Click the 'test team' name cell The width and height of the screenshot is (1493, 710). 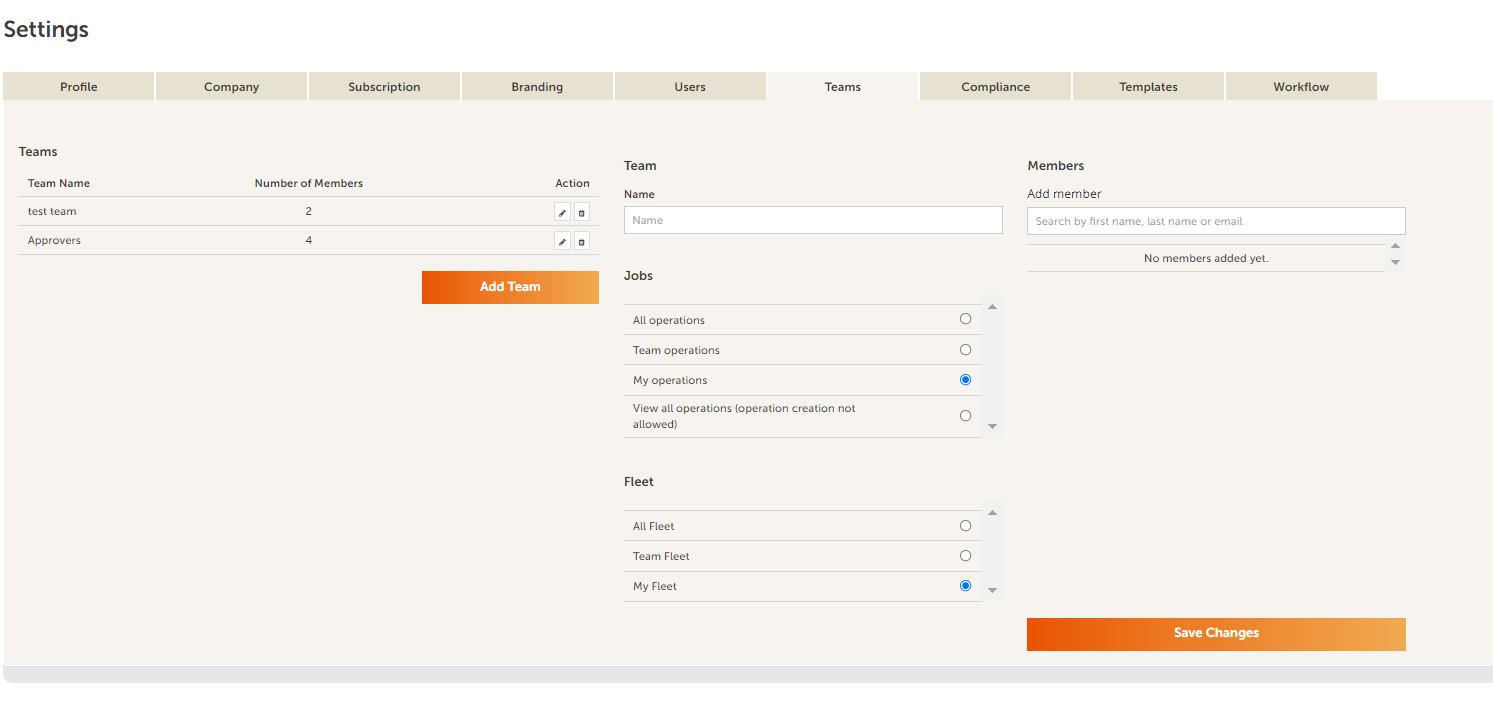pyautogui.click(x=52, y=212)
